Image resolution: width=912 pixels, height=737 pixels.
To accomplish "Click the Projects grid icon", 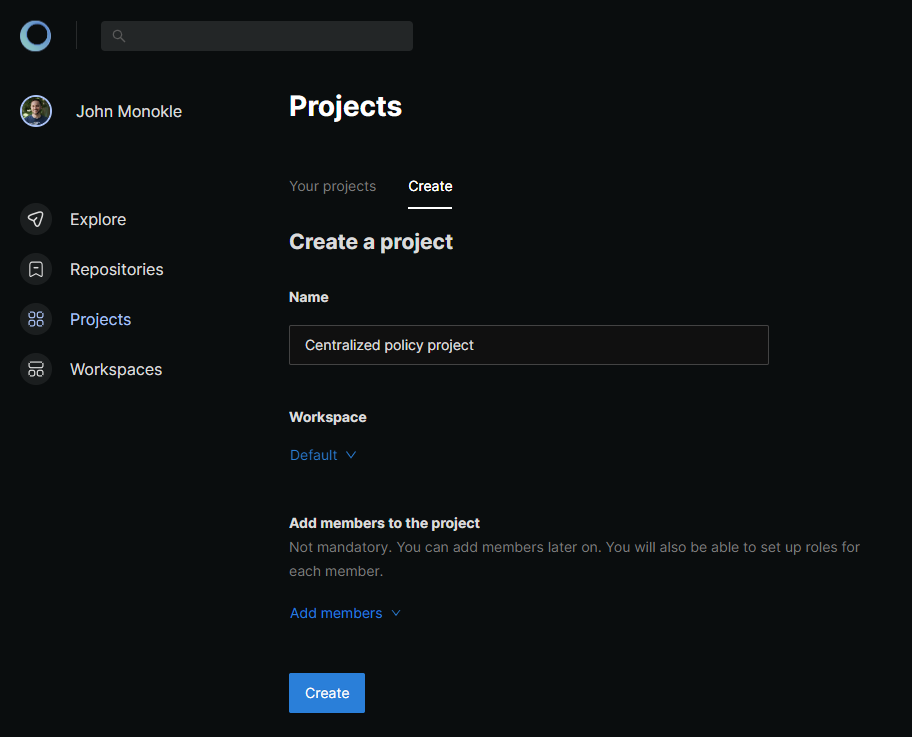I will pos(36,319).
